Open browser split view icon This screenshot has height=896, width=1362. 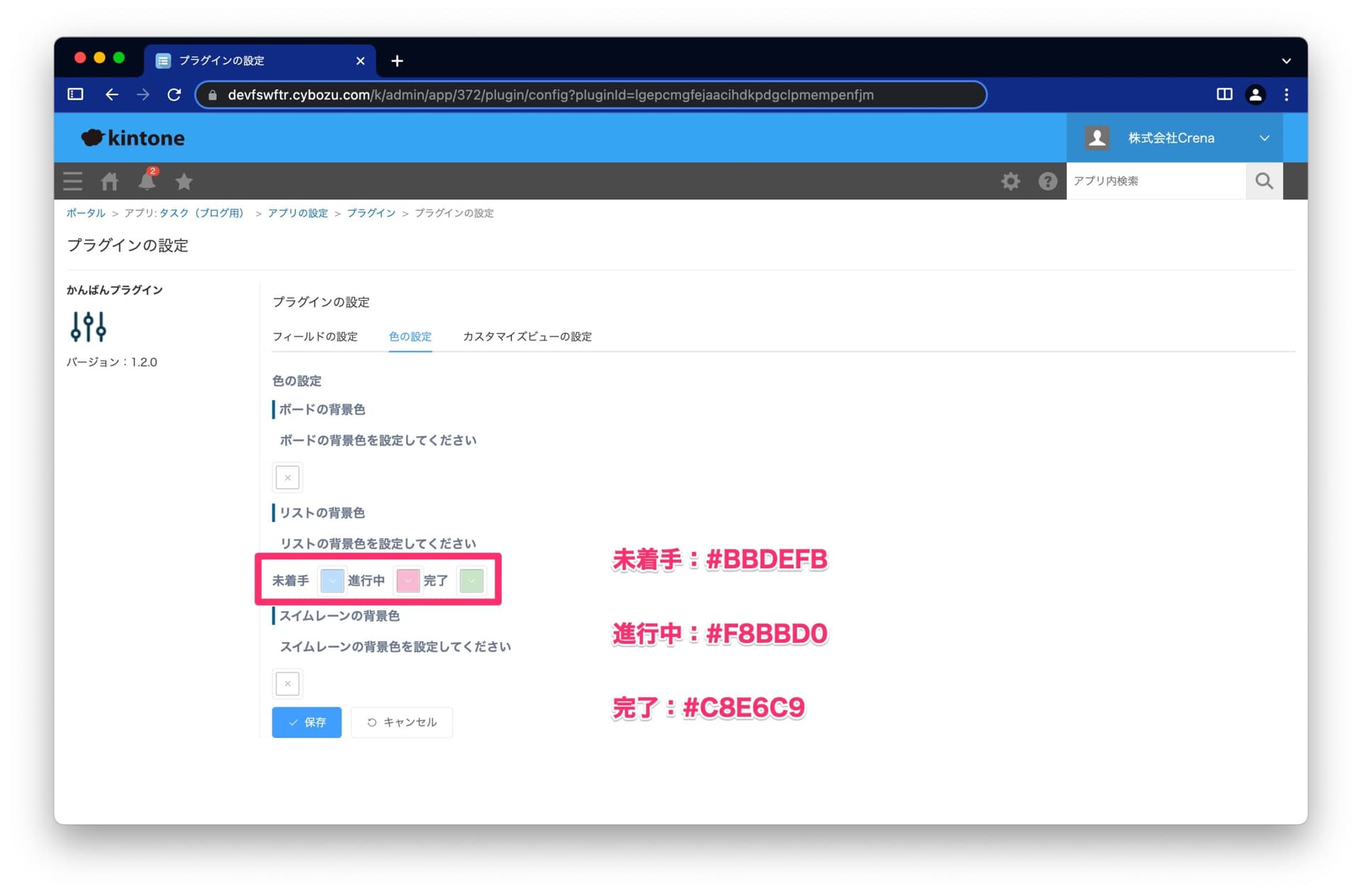[x=1224, y=94]
